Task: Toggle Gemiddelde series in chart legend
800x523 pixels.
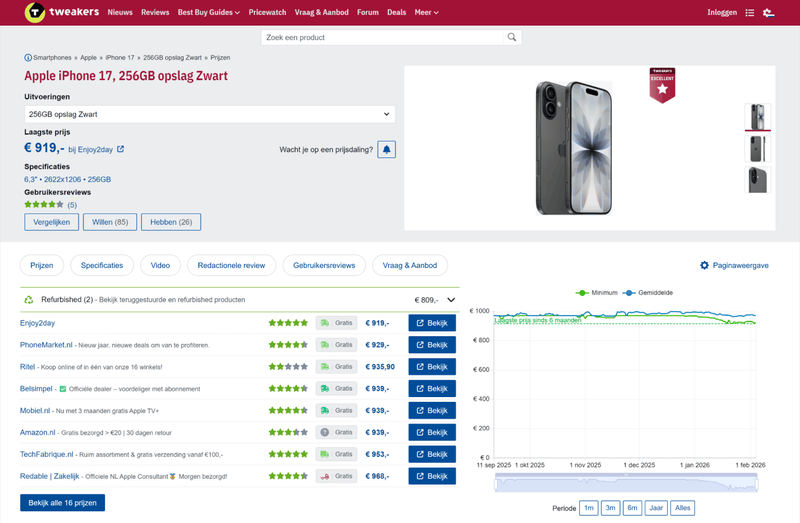Action: pyautogui.click(x=648, y=293)
